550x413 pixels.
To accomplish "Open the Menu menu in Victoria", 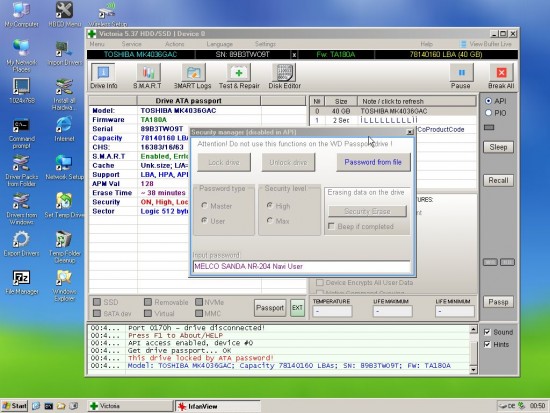I will click(97, 44).
